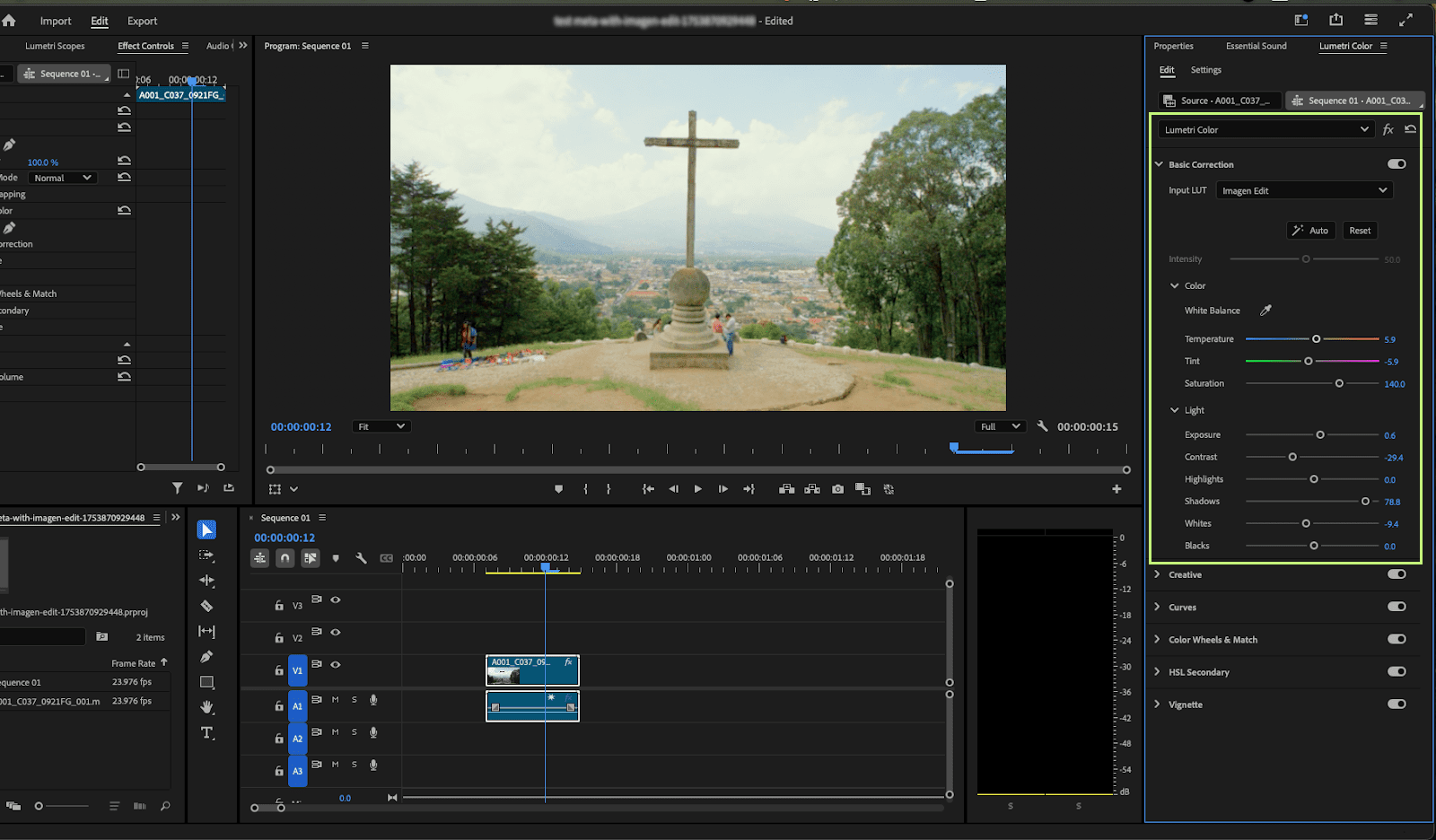1436x840 pixels.
Task: Open the Fit zoom level dropdown
Action: (x=381, y=426)
